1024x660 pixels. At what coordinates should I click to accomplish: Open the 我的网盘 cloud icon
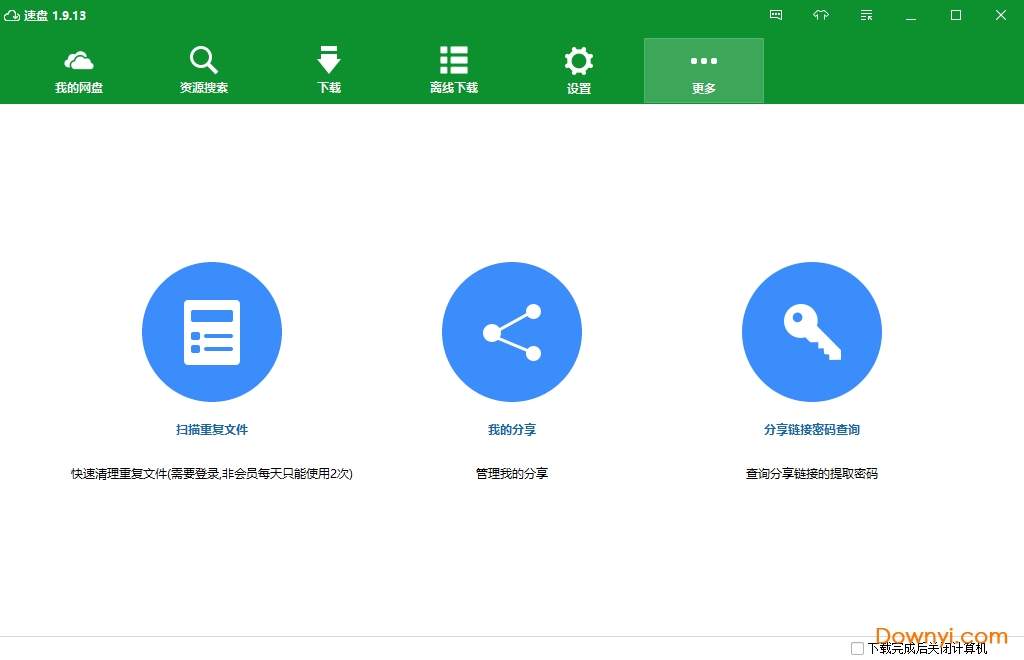point(78,60)
